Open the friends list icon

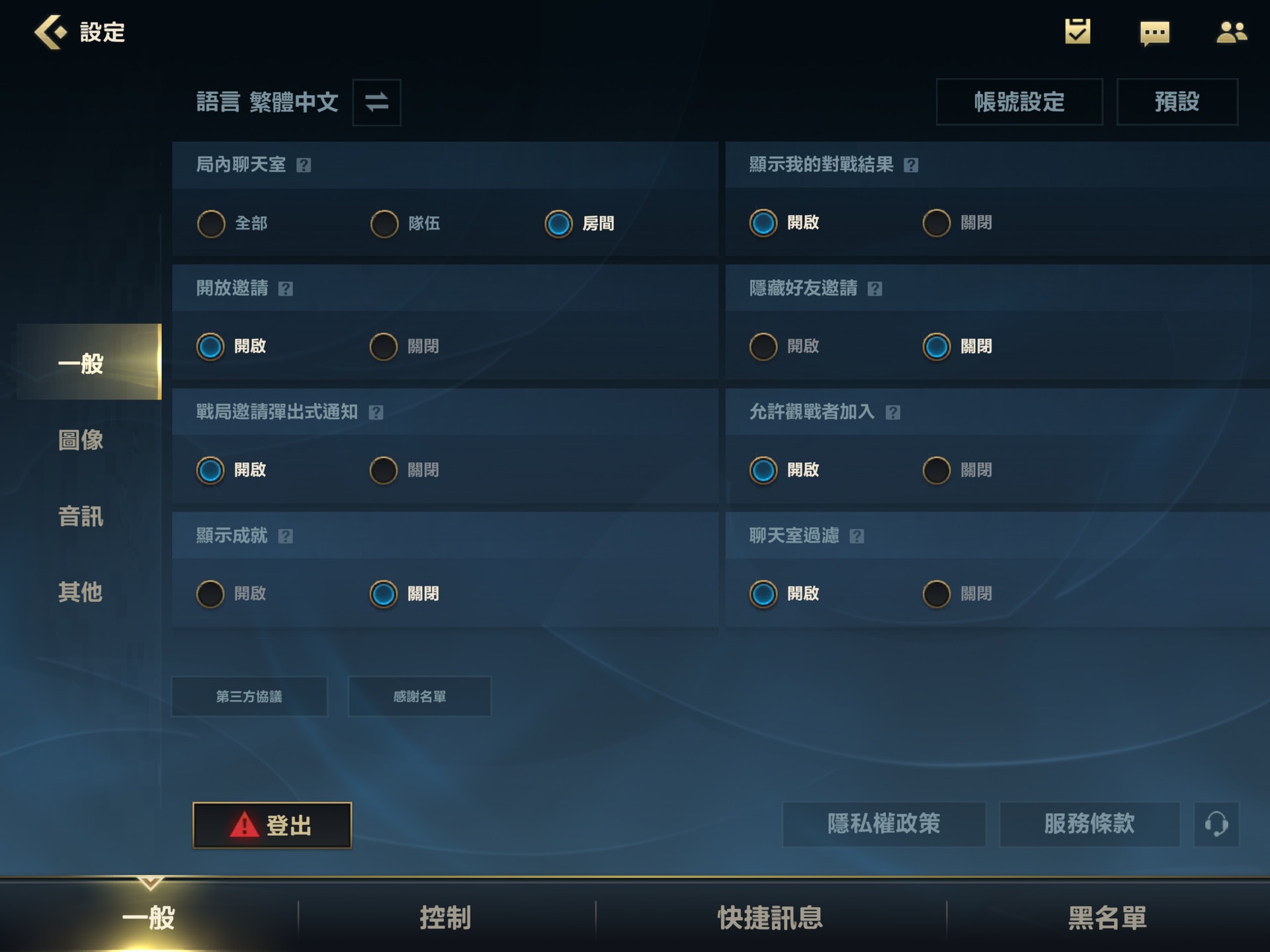click(x=1232, y=32)
